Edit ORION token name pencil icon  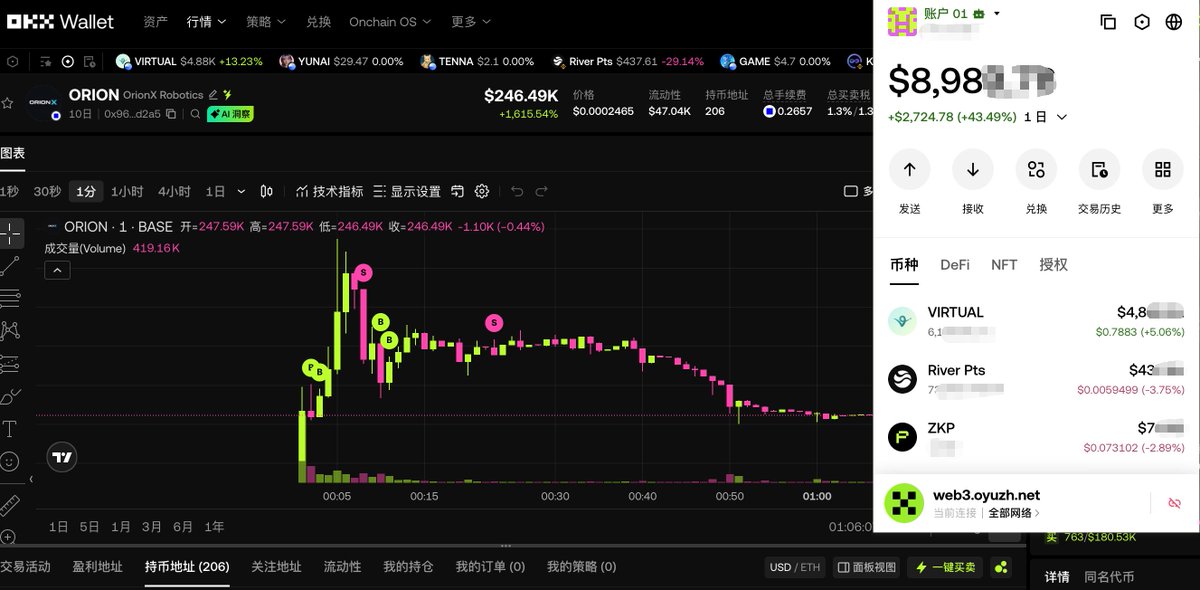[x=213, y=95]
